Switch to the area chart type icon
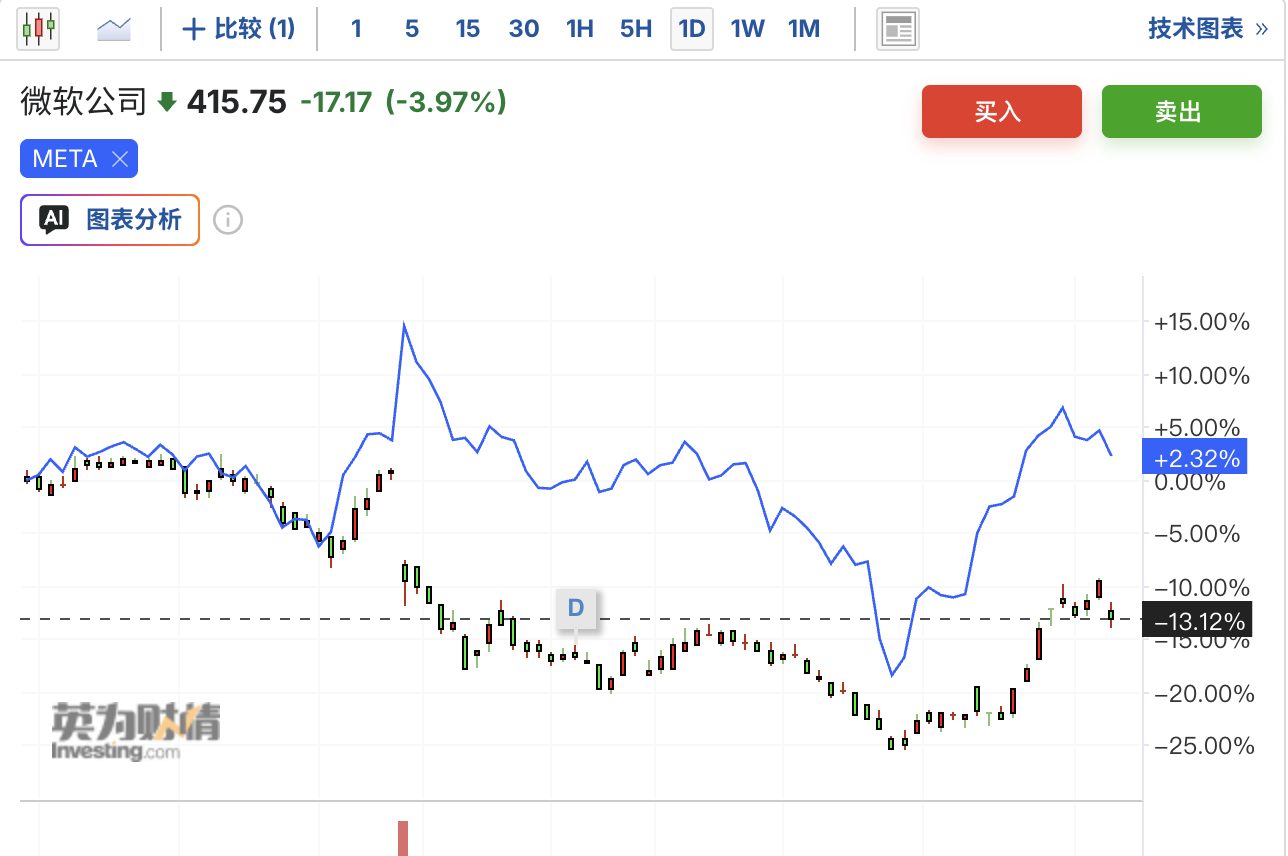This screenshot has width=1288, height=856. pyautogui.click(x=114, y=29)
